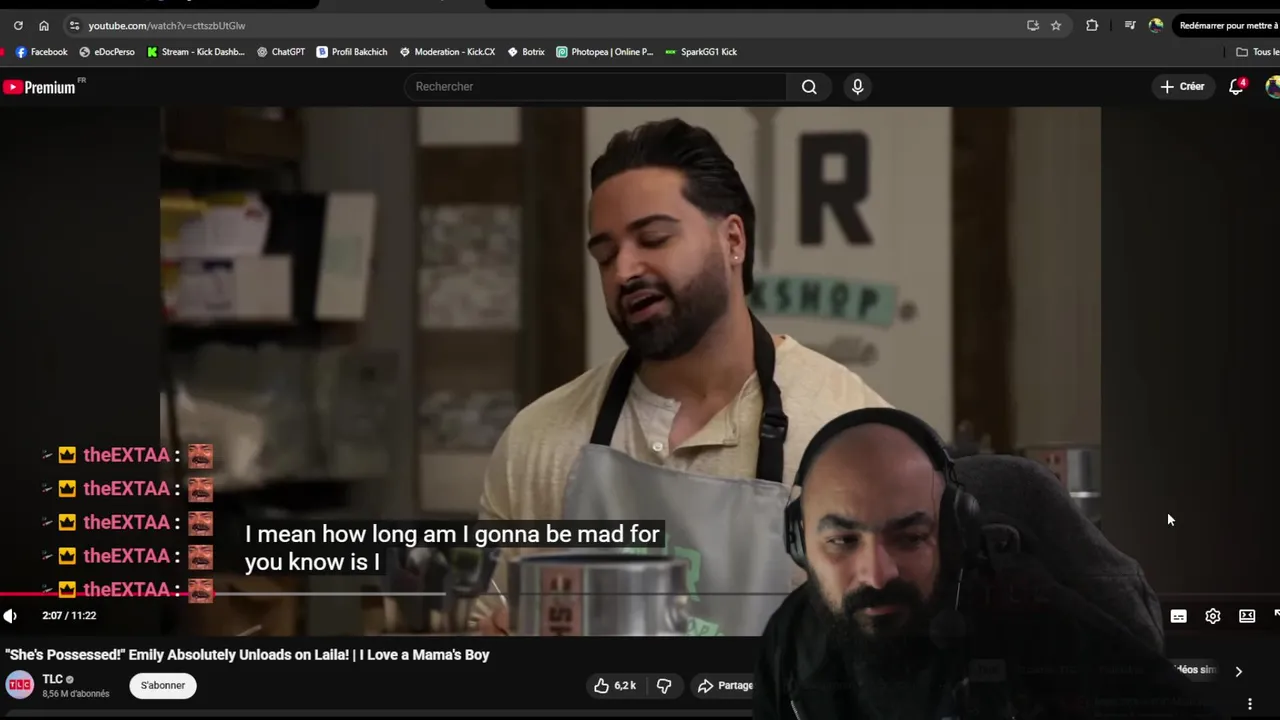This screenshot has width=1280, height=720.
Task: Click the YouTube URL in the address bar
Action: click(x=166, y=25)
